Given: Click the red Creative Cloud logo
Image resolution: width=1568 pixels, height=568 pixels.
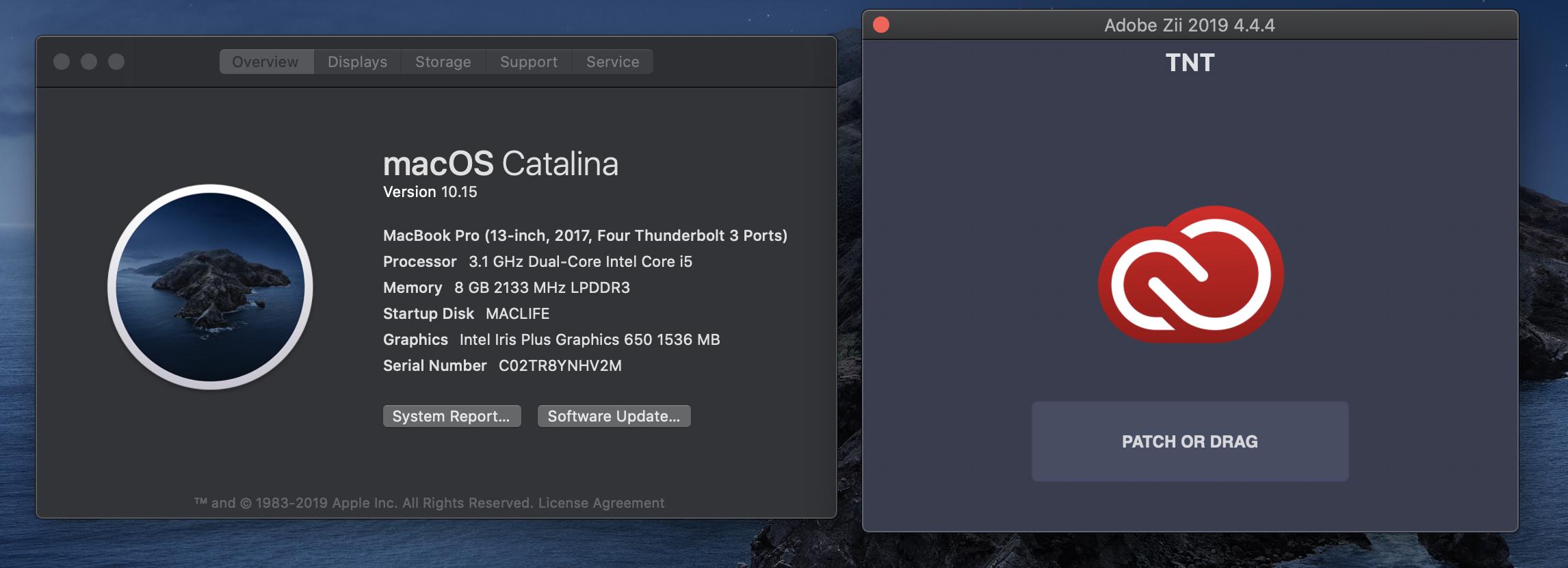Looking at the screenshot, I should coord(1190,274).
